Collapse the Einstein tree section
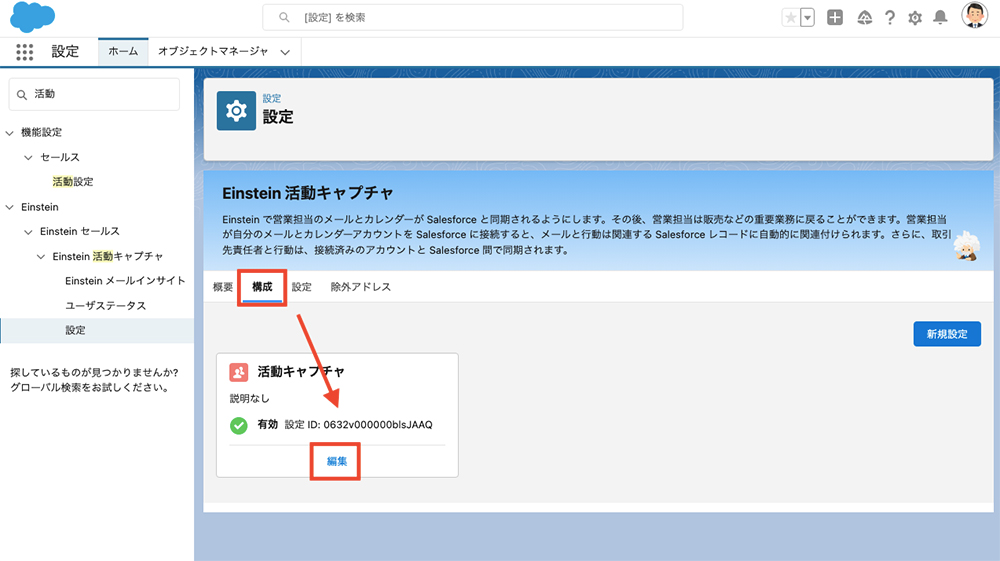This screenshot has width=1000, height=561. pyautogui.click(x=10, y=207)
